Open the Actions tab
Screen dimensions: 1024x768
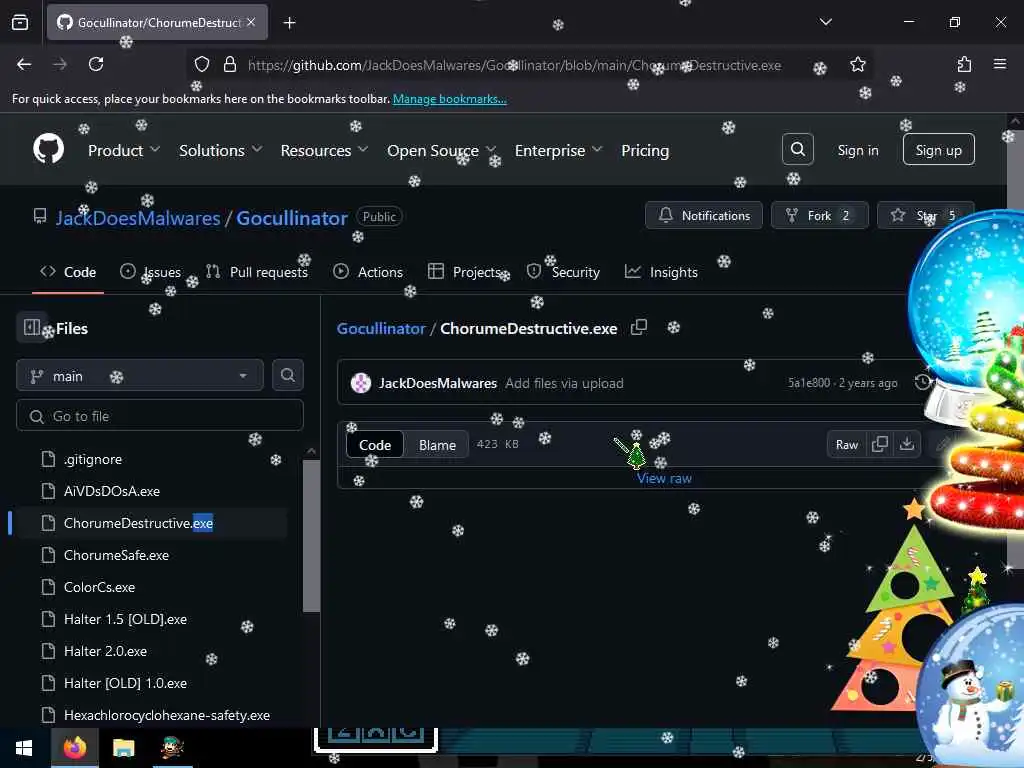point(368,272)
